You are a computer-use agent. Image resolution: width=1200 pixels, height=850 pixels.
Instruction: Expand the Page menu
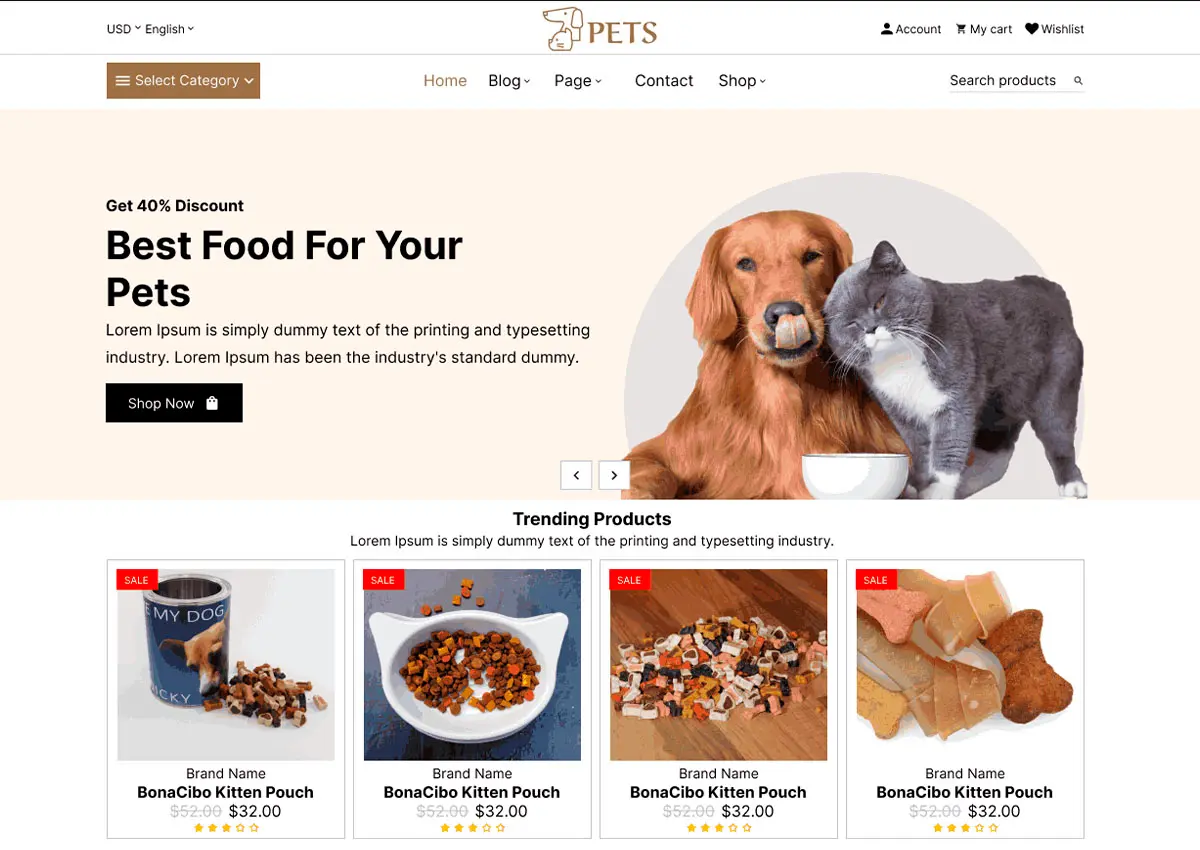click(x=578, y=81)
